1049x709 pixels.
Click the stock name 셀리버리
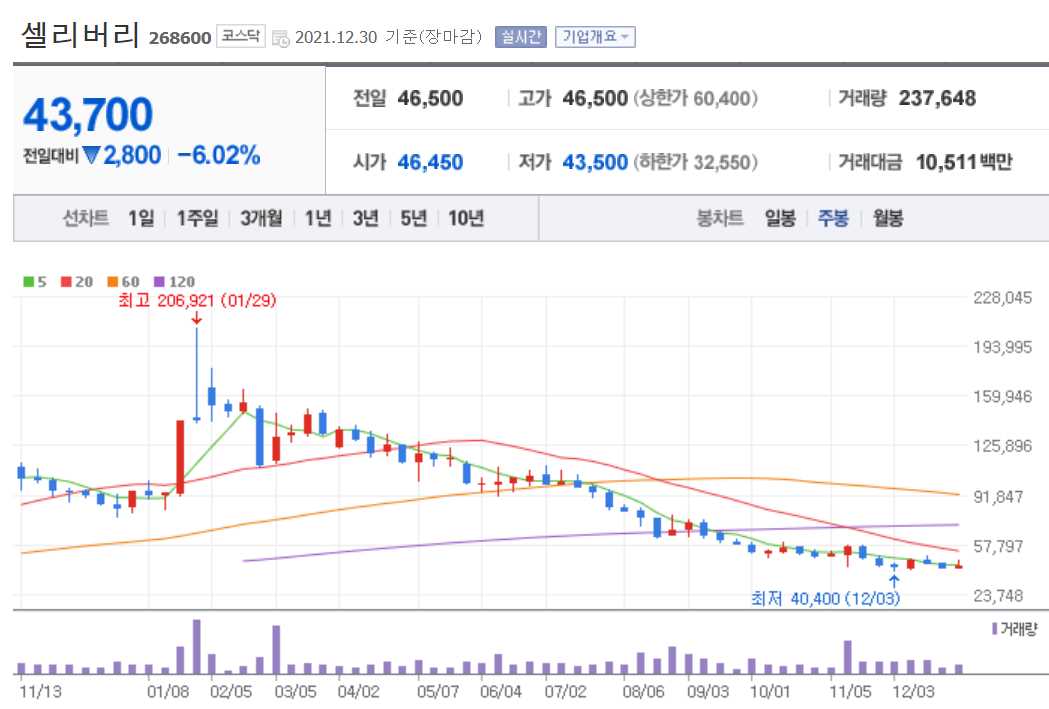pos(80,34)
